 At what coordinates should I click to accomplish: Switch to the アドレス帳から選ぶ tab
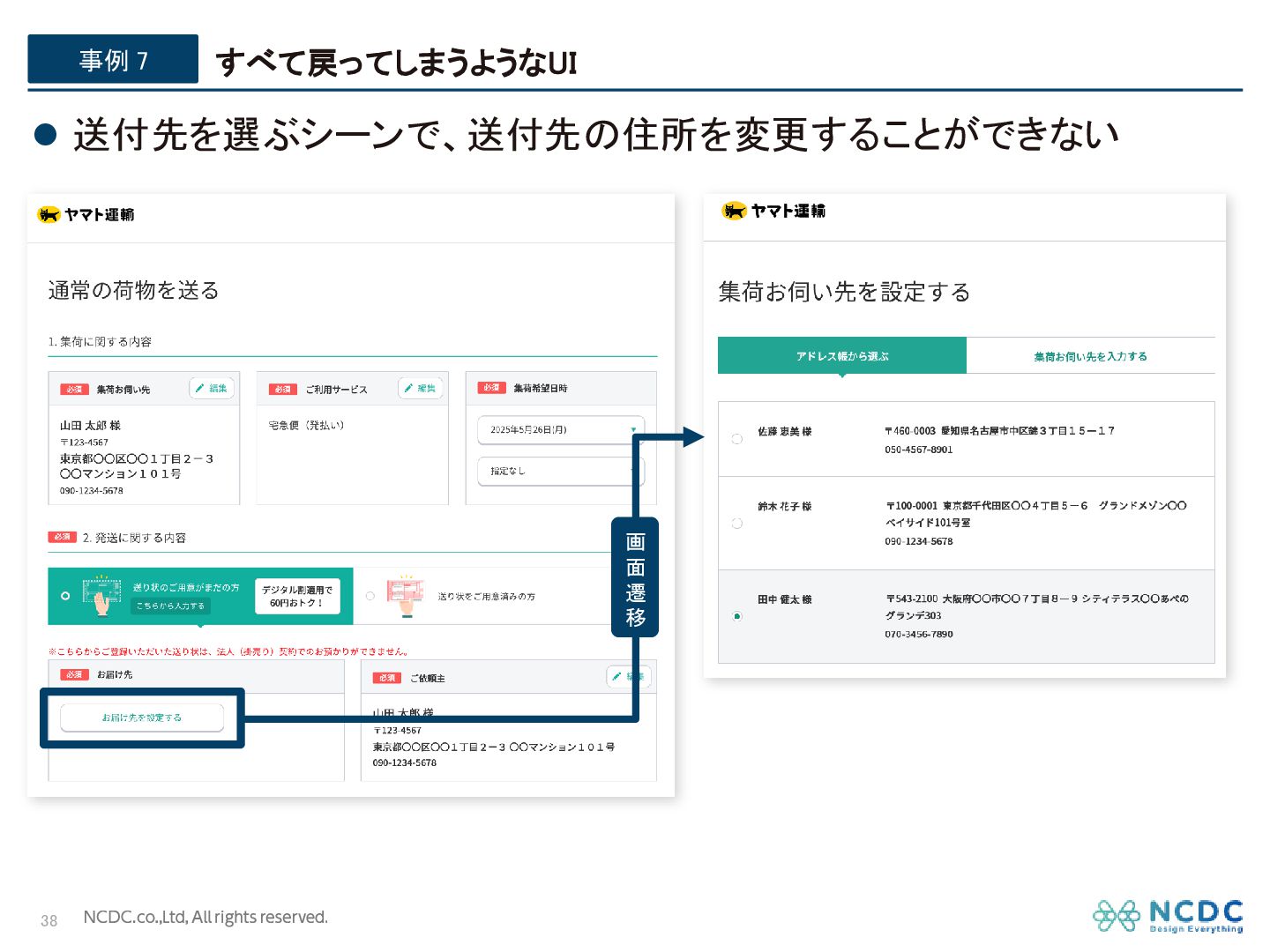pyautogui.click(x=842, y=356)
